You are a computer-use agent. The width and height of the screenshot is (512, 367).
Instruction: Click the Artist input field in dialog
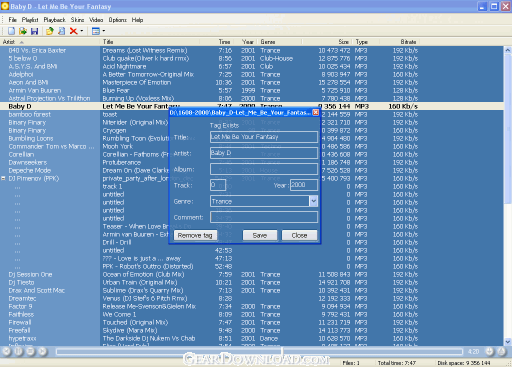[264, 153]
